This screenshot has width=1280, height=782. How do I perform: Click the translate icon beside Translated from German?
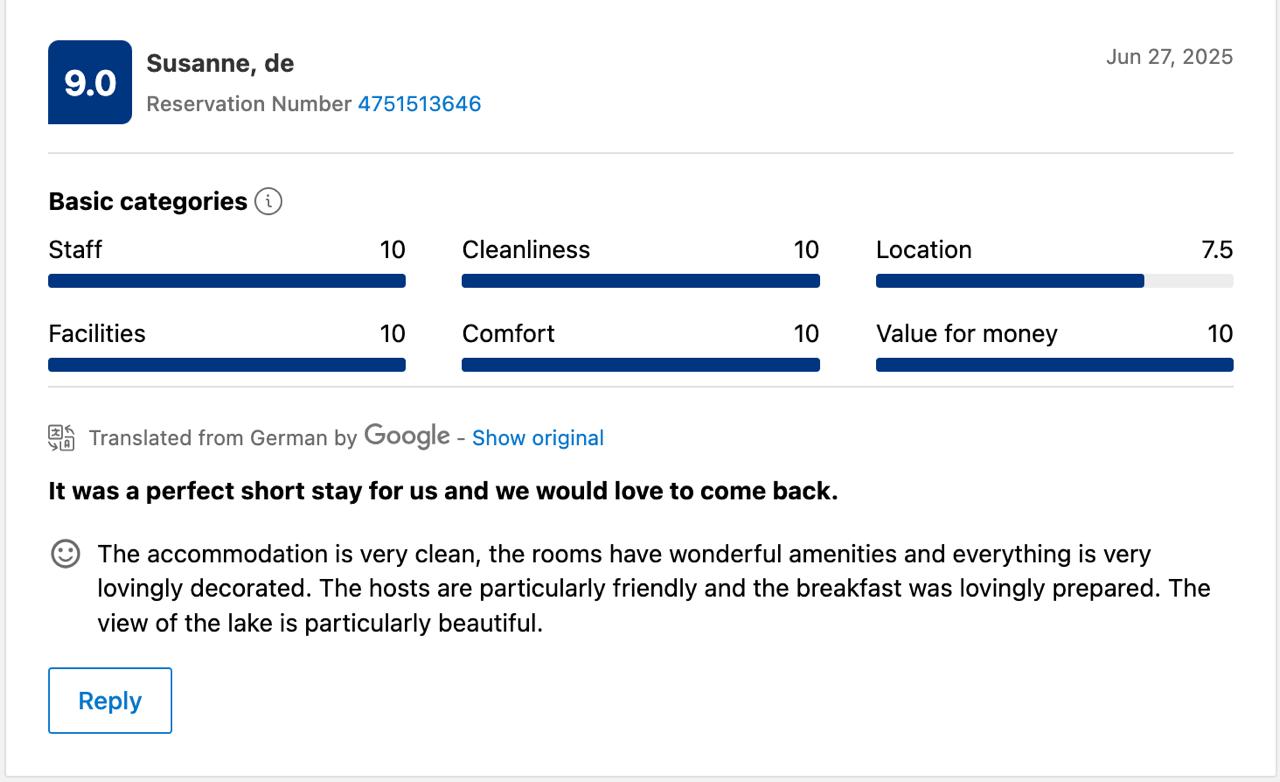pos(61,438)
